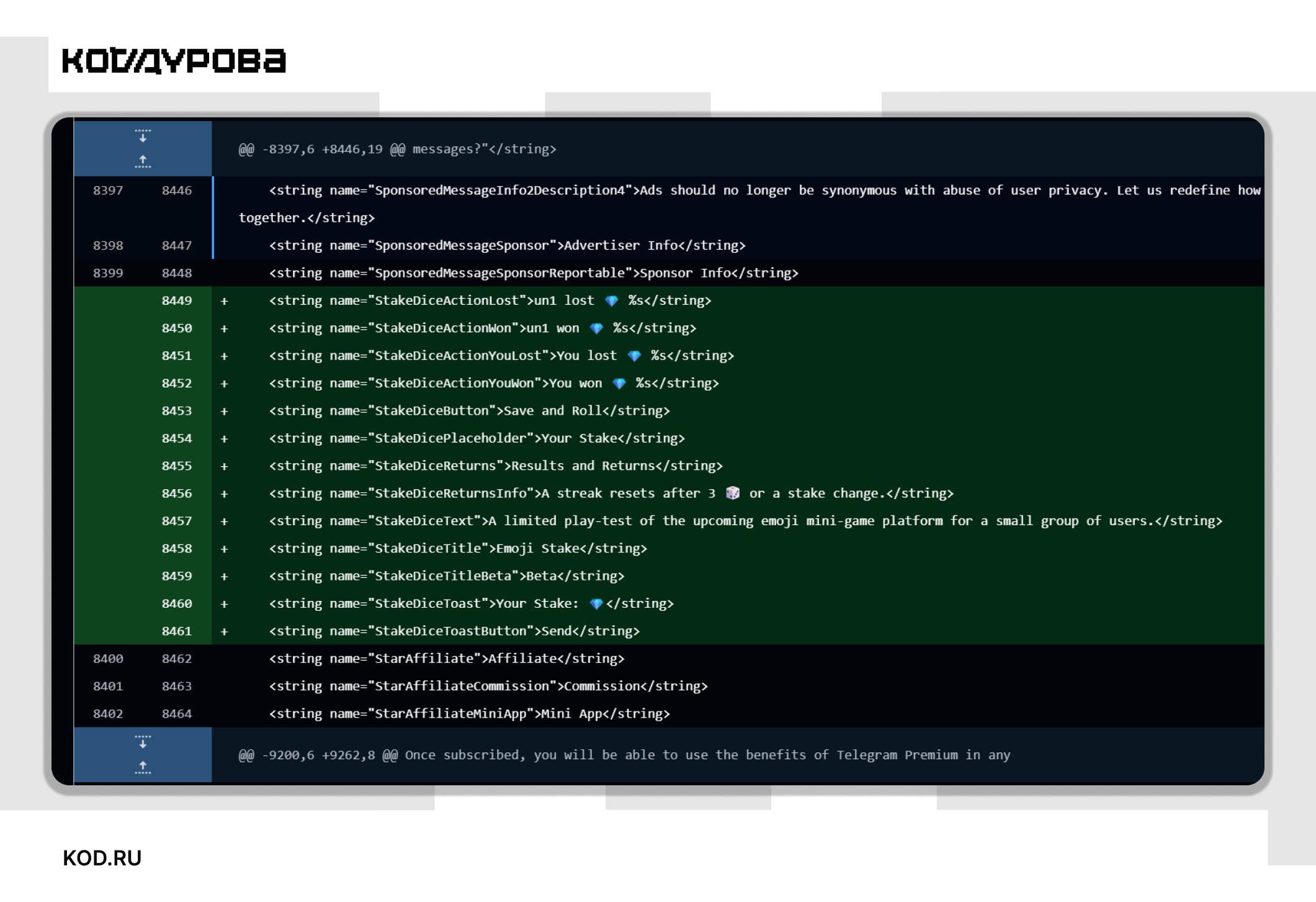Click line number 8461 in added block

tap(177, 631)
